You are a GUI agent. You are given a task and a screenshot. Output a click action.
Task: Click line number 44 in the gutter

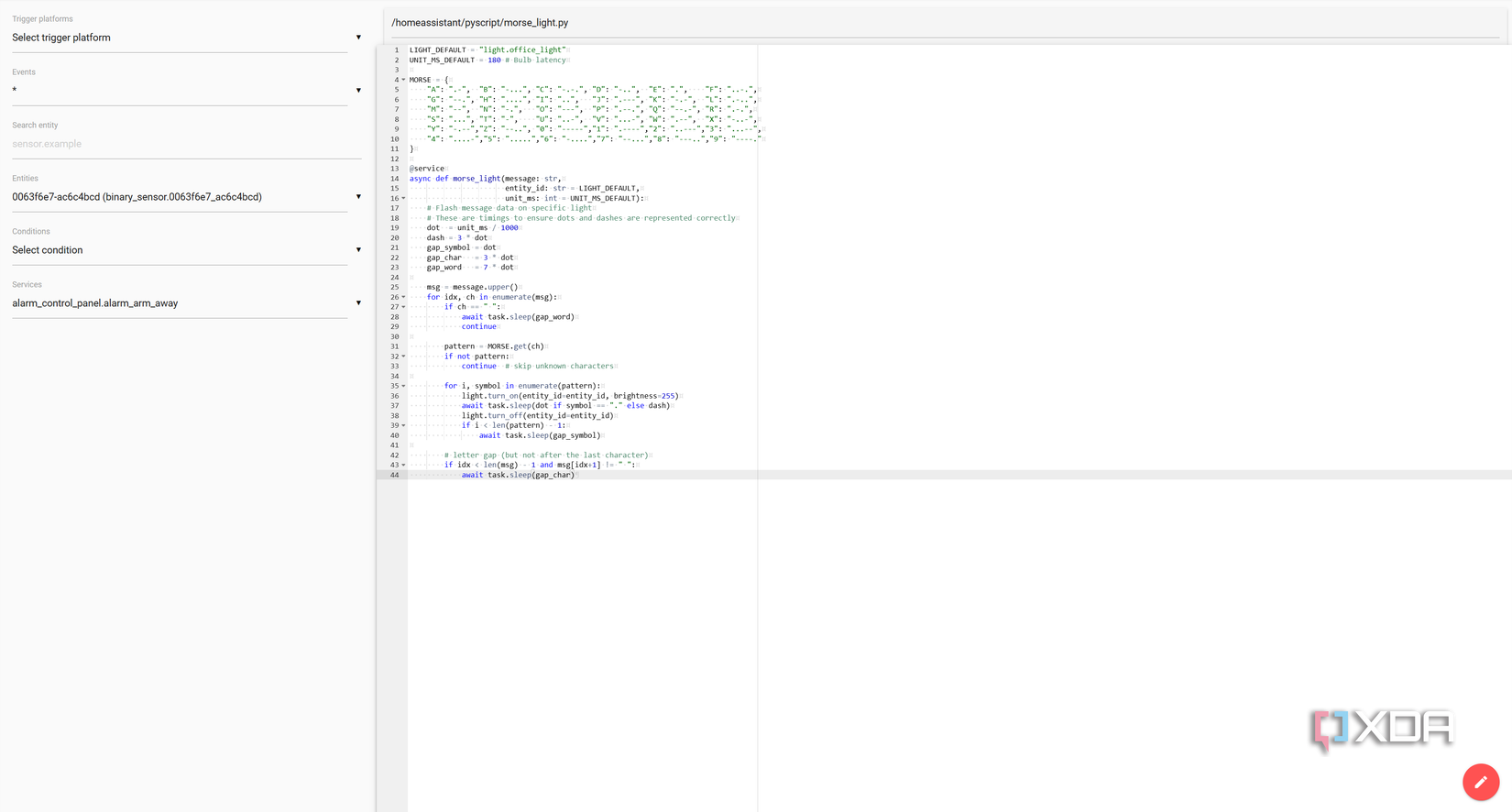point(395,475)
